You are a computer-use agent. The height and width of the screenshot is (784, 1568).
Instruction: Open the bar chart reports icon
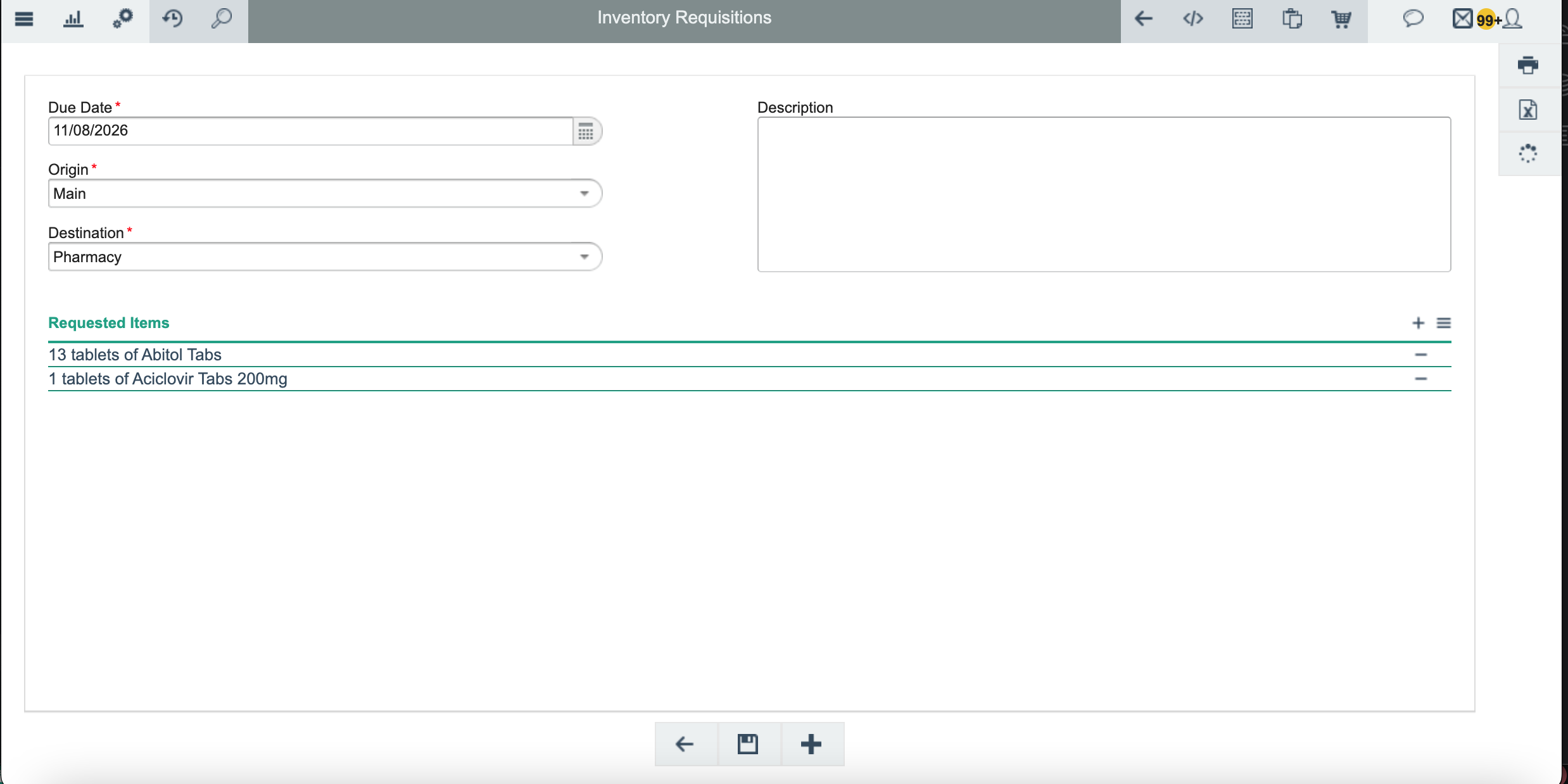73,19
